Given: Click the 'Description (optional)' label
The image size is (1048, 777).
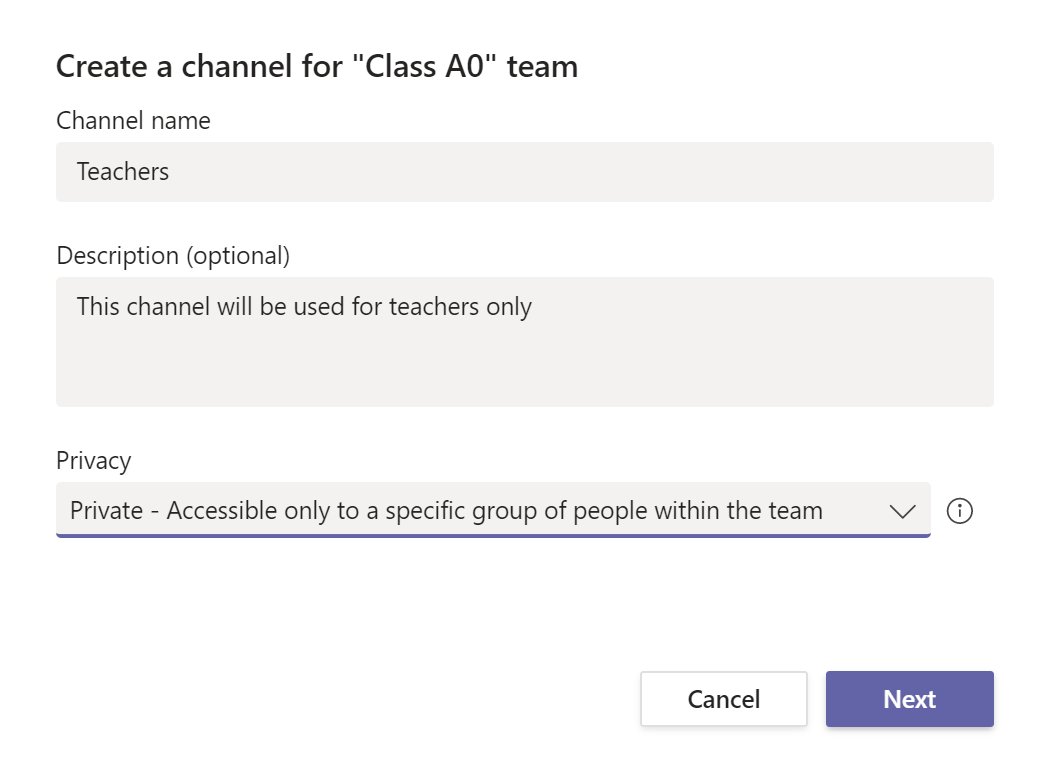Looking at the screenshot, I should pyautogui.click(x=173, y=256).
